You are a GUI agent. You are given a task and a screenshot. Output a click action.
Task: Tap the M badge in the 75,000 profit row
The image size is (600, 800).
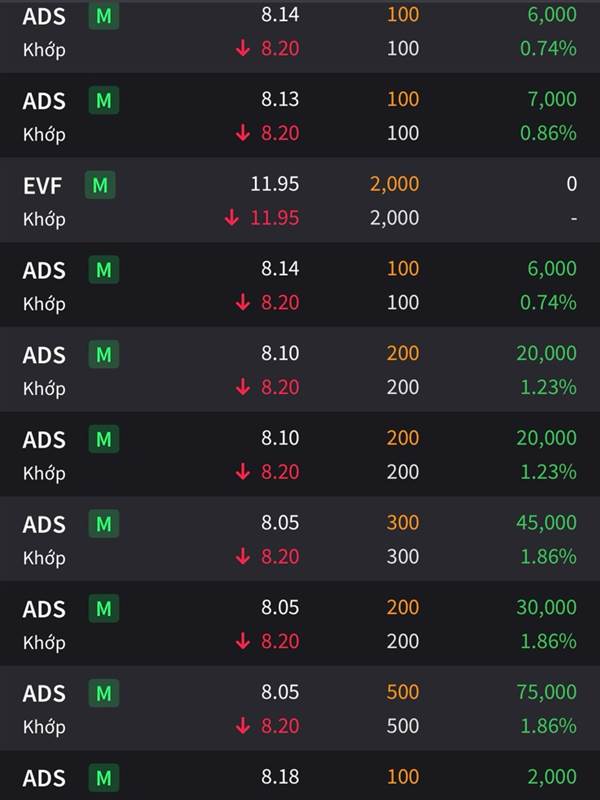pos(103,693)
